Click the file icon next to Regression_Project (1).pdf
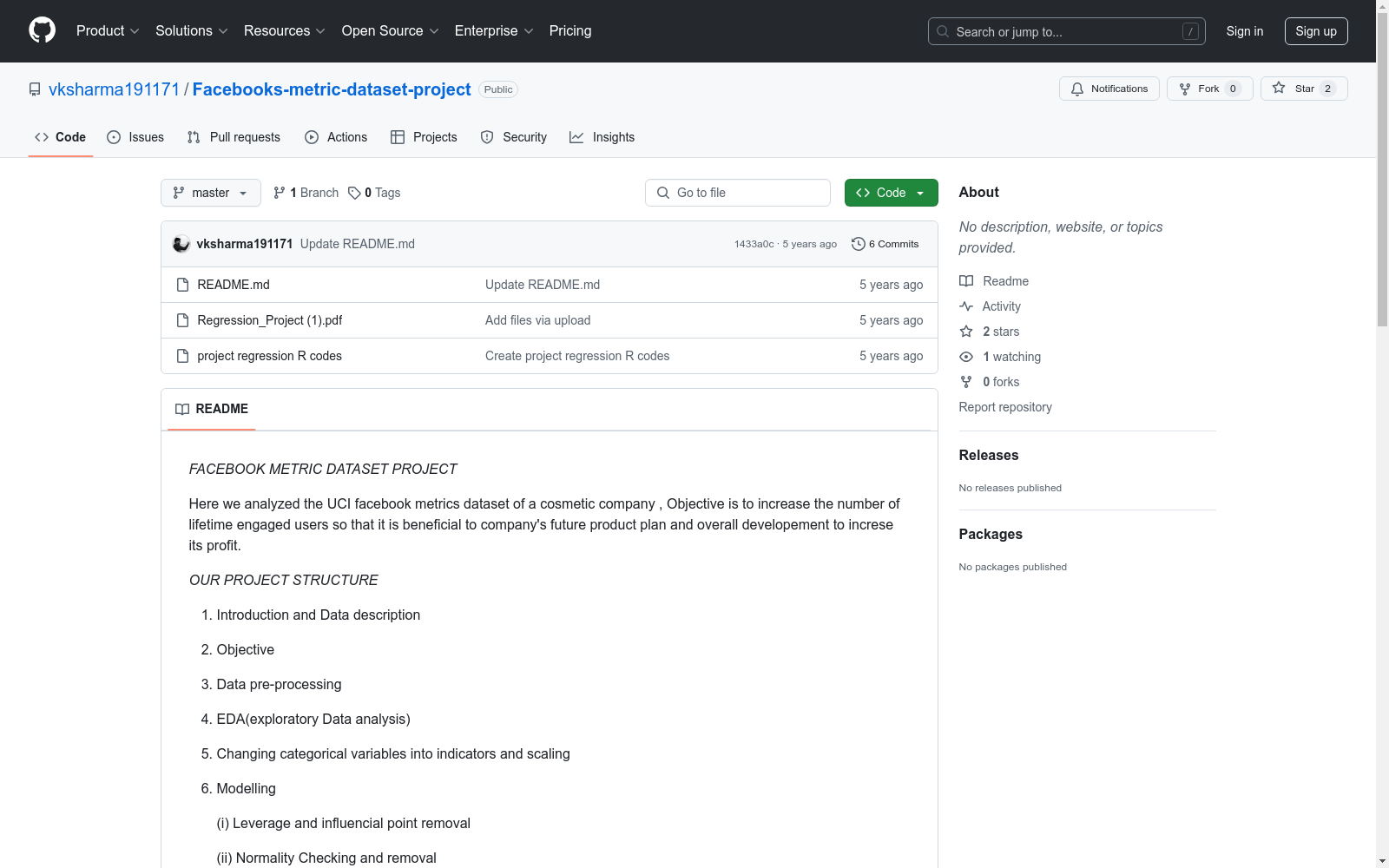The height and width of the screenshot is (868, 1389). point(182,320)
